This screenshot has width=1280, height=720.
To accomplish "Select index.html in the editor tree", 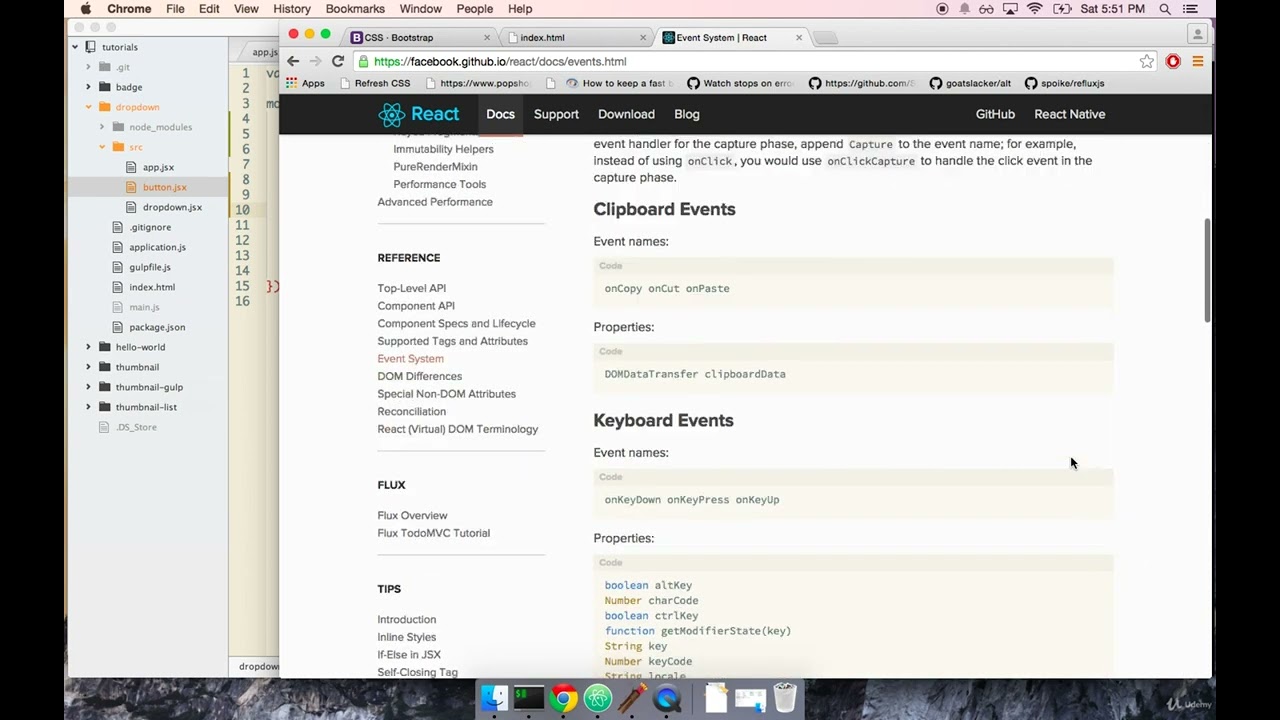I will tap(152, 287).
